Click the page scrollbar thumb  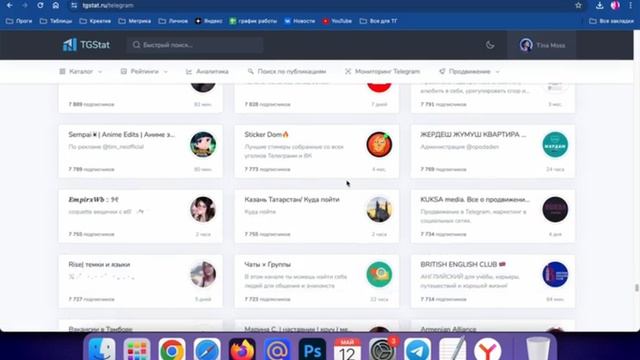click(637, 288)
